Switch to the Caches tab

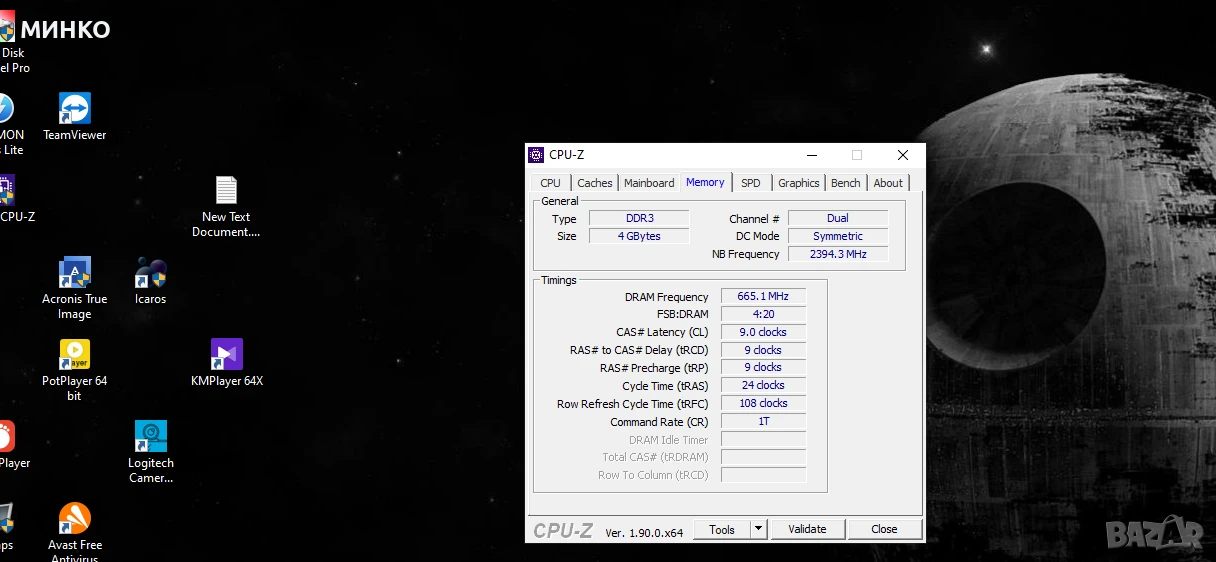(x=595, y=183)
